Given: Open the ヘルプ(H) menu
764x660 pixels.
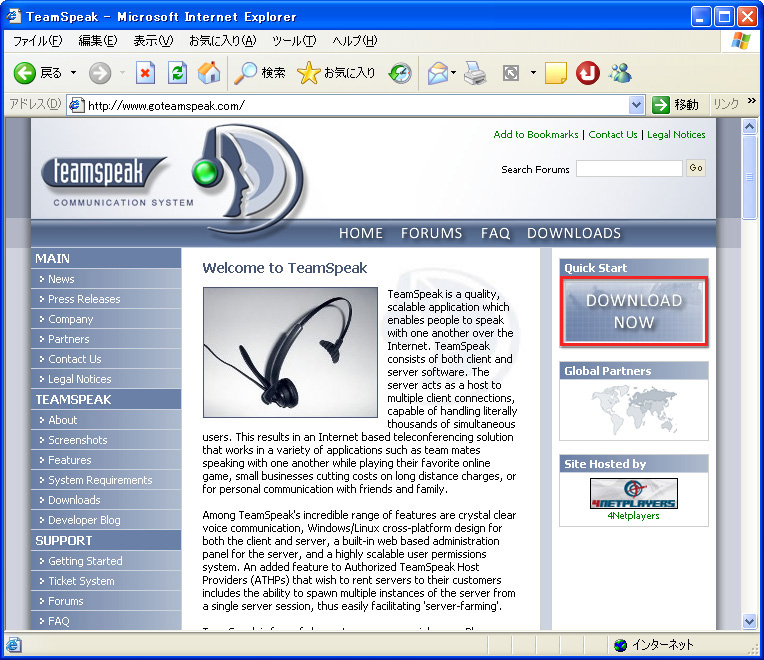Looking at the screenshot, I should [x=355, y=41].
